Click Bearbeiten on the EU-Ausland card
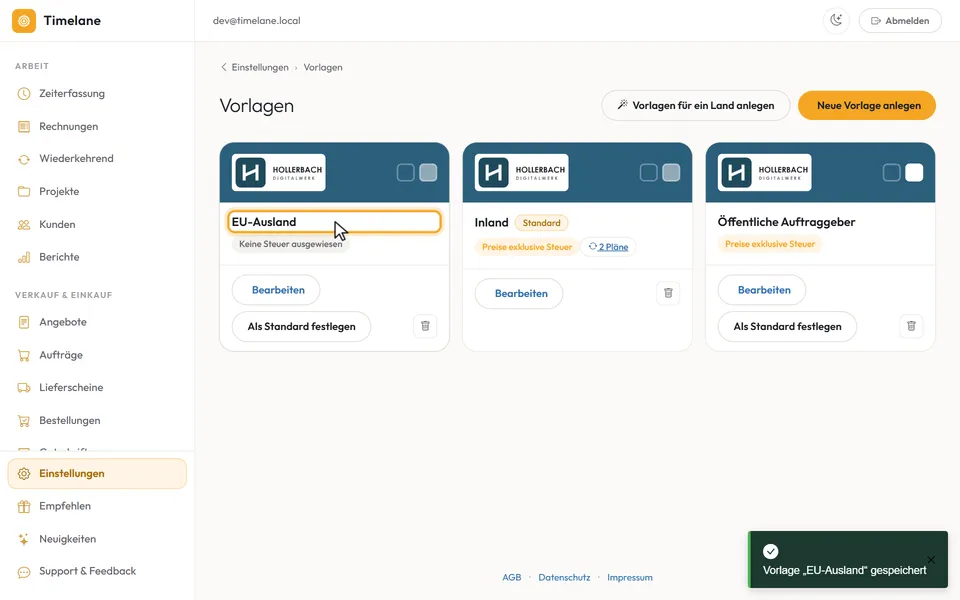The image size is (960, 600). click(x=276, y=290)
